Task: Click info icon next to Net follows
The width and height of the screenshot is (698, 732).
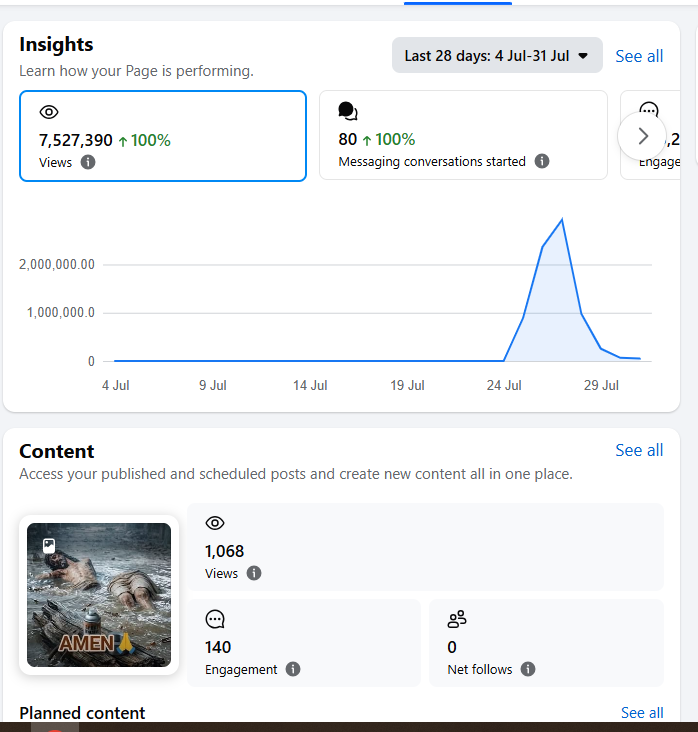Action: (528, 669)
